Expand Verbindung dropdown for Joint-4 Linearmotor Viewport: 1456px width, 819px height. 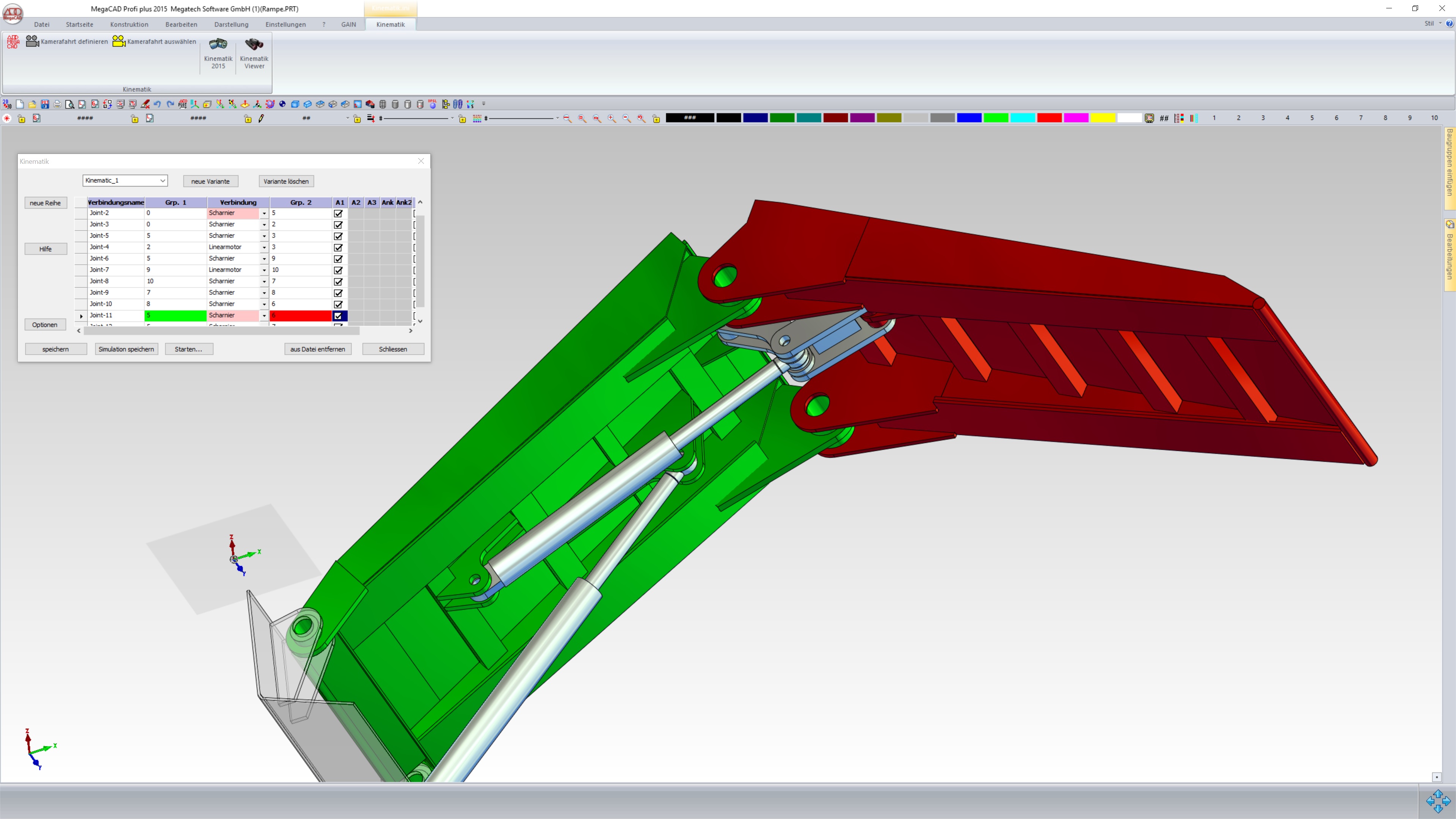tap(264, 247)
